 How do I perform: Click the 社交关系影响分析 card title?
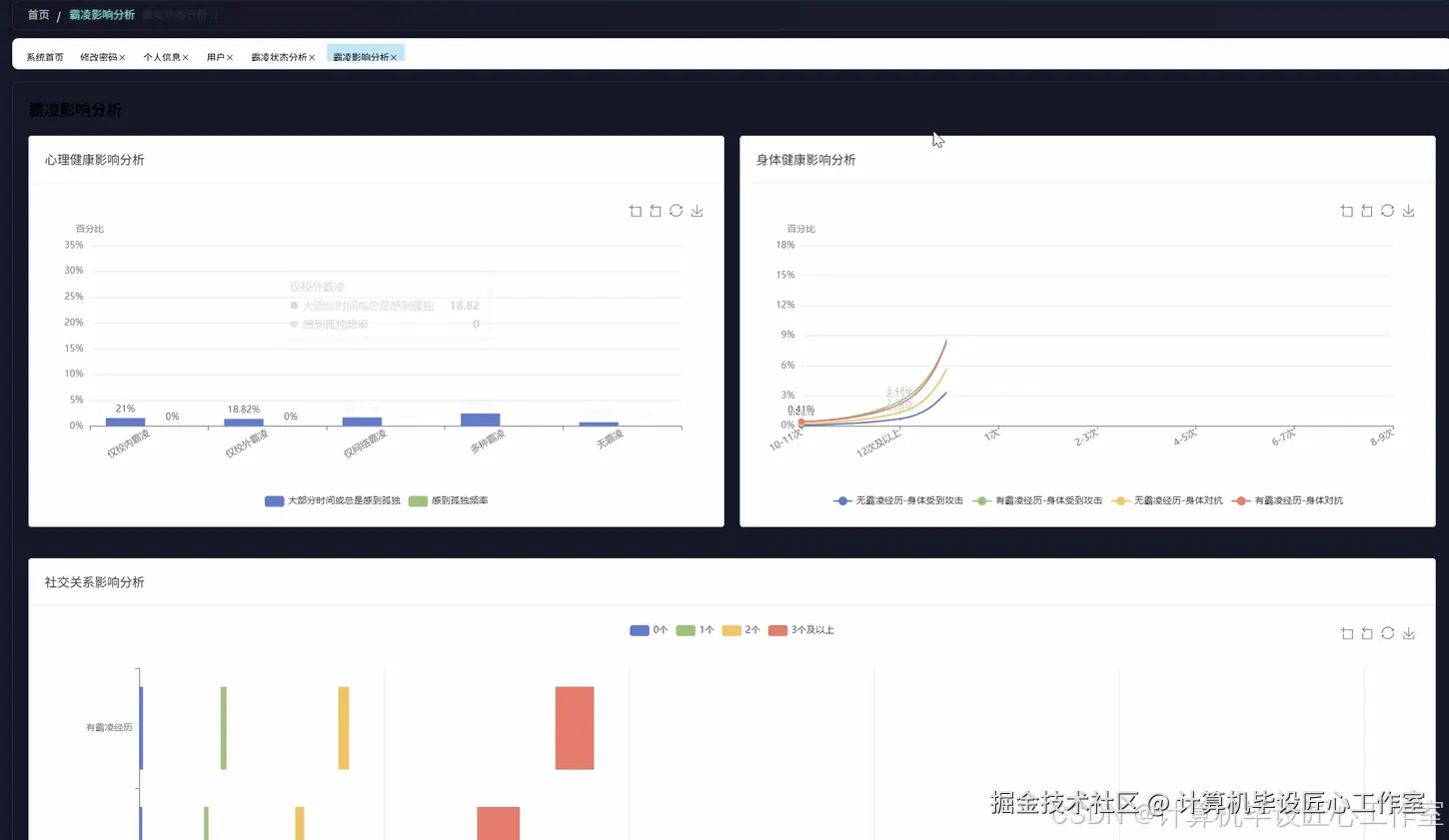click(95, 582)
